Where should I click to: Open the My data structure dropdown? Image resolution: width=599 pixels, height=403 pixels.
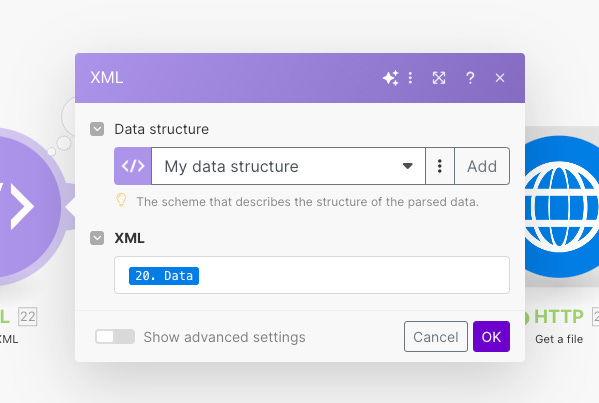(x=288, y=166)
